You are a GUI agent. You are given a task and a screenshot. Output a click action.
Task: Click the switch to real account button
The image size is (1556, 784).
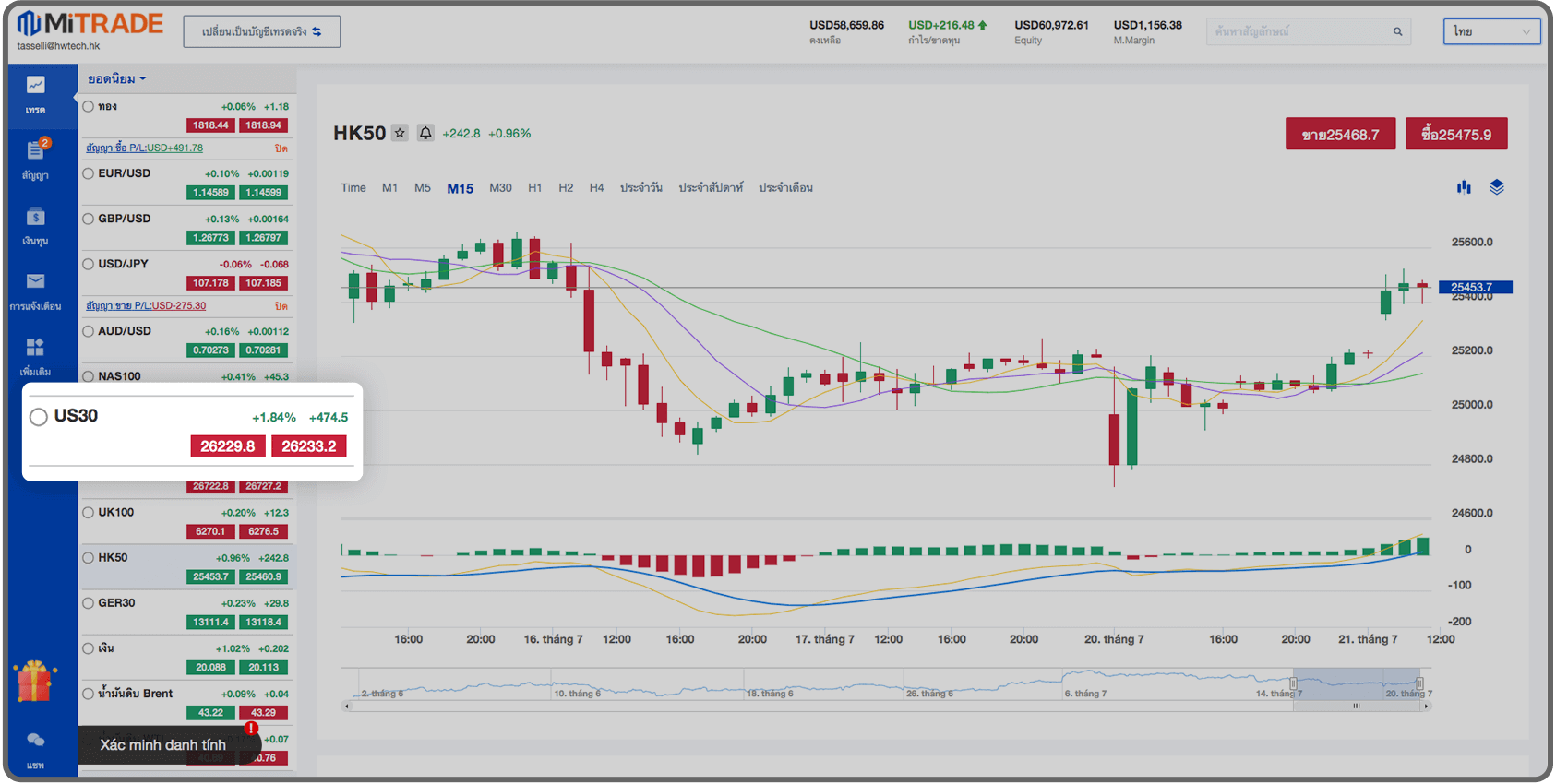pos(261,31)
